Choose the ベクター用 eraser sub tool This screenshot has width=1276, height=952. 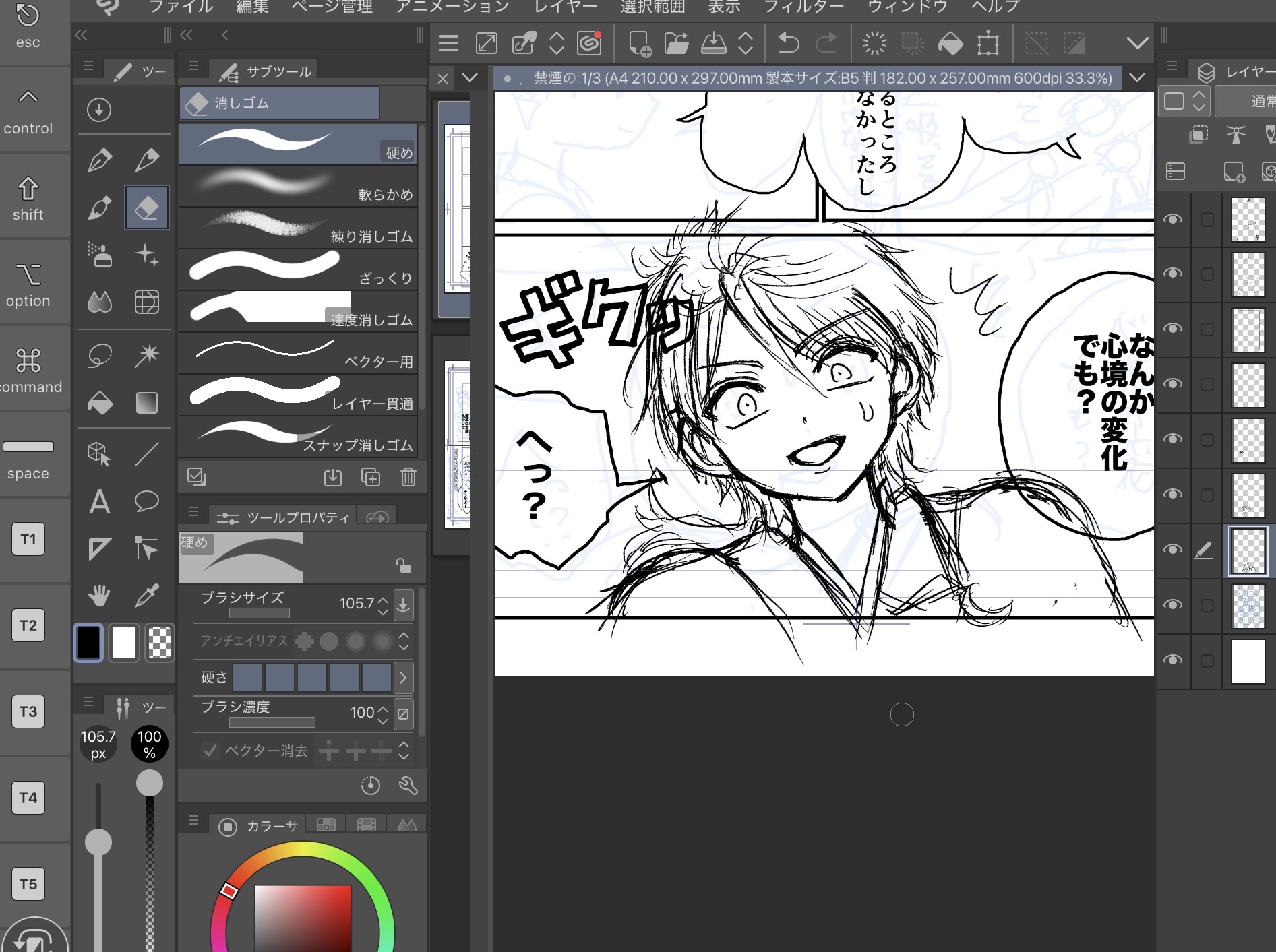298,353
